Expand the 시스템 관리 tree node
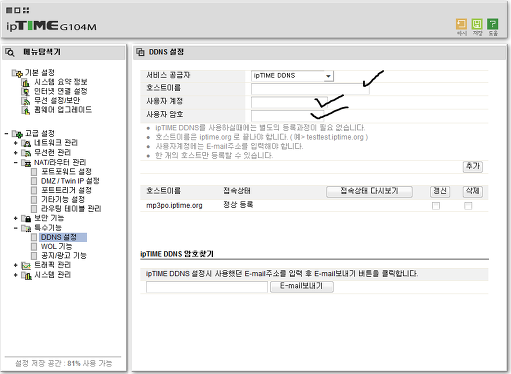The width and height of the screenshot is (511, 374). click(x=15, y=275)
